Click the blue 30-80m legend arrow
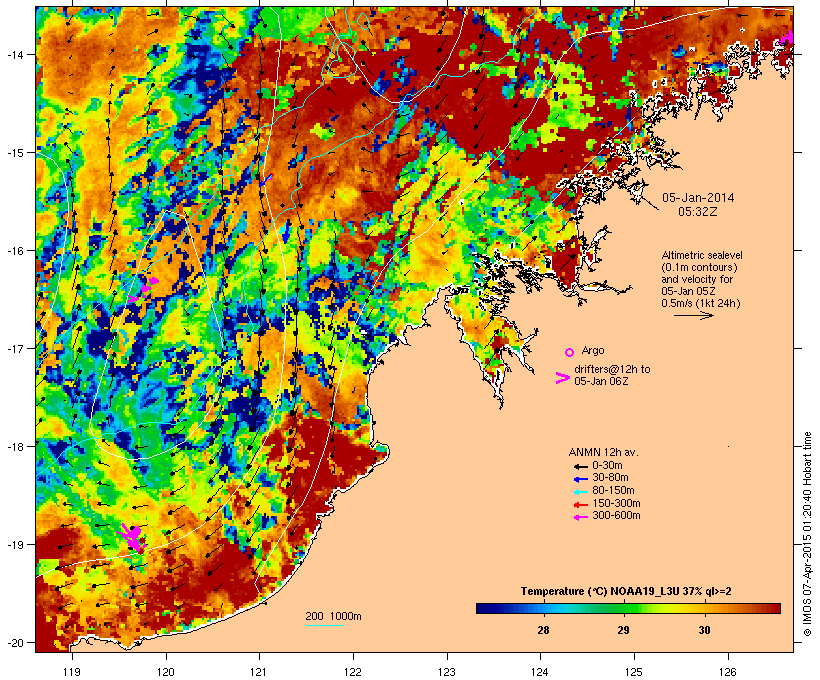820x680 pixels. (580, 479)
